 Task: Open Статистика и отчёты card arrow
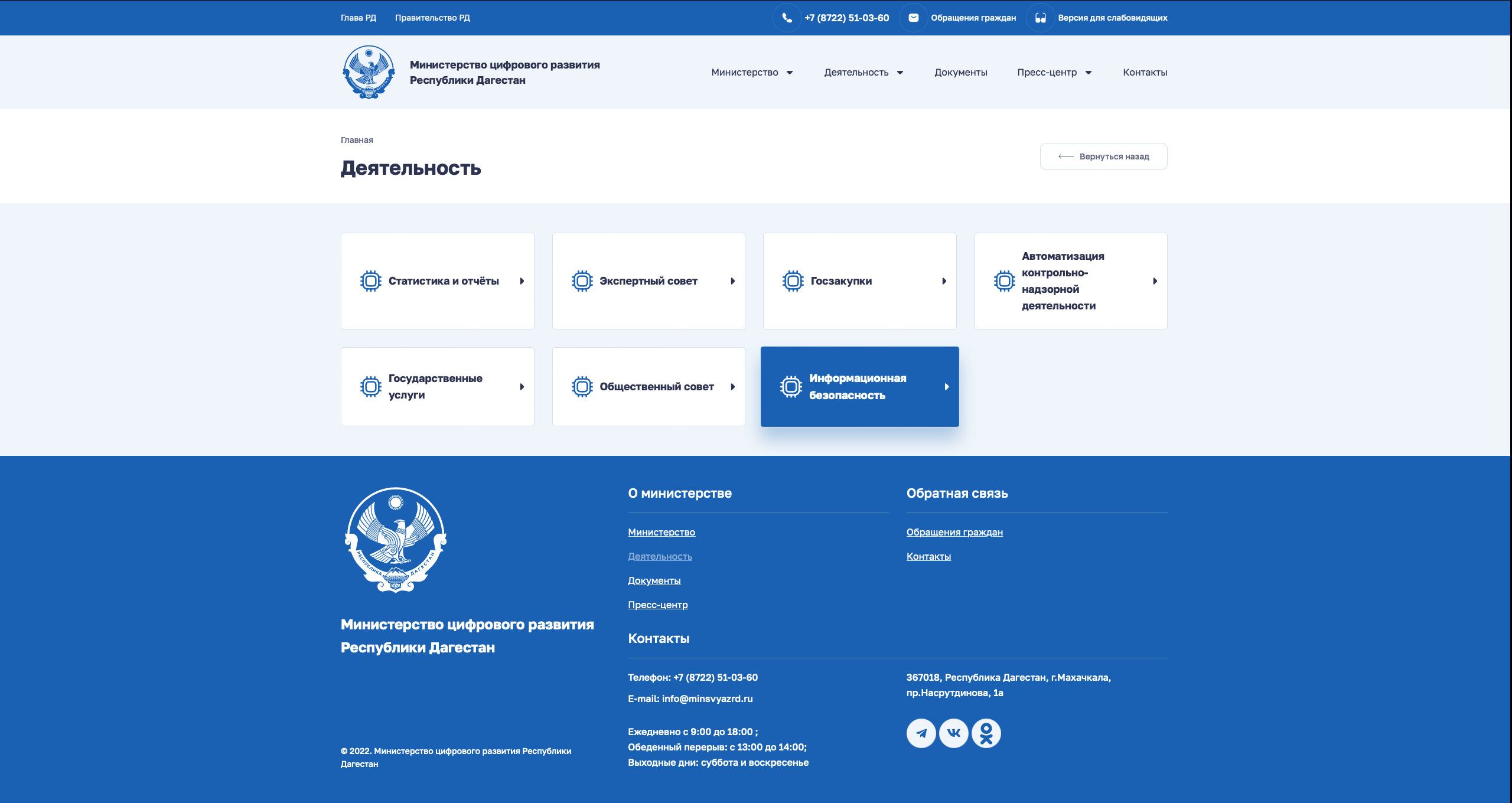pos(522,281)
